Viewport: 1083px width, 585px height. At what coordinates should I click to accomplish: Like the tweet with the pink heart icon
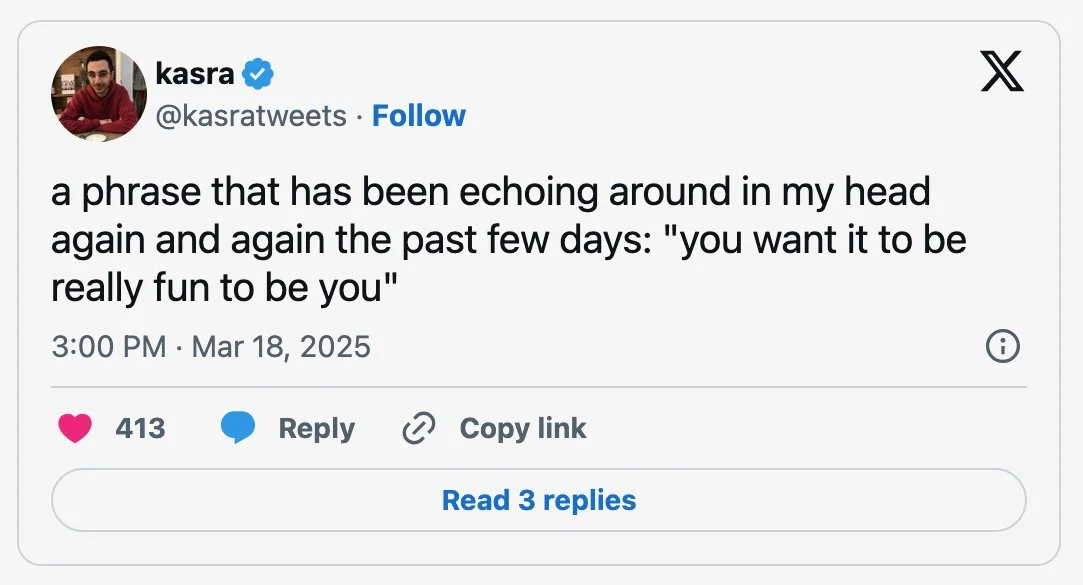coord(75,428)
